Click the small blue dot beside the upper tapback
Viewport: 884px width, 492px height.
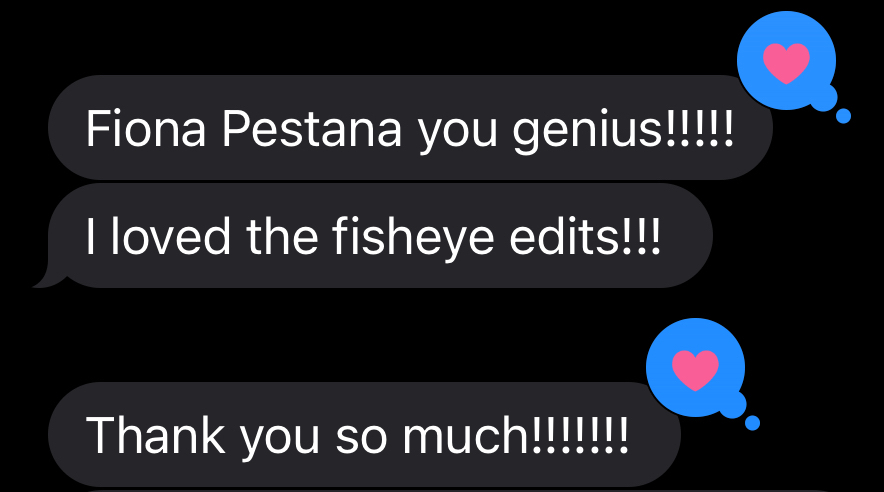pyautogui.click(x=843, y=117)
